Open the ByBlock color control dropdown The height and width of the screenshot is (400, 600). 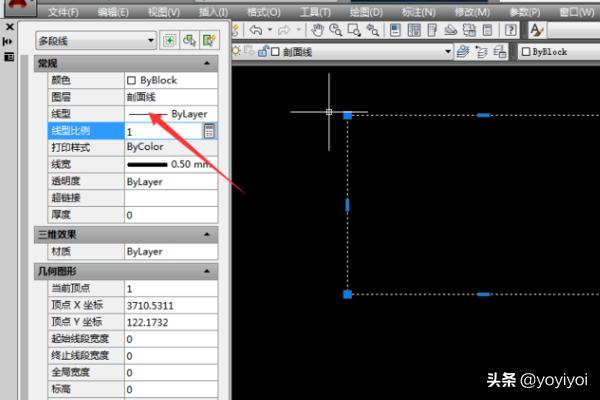(559, 52)
